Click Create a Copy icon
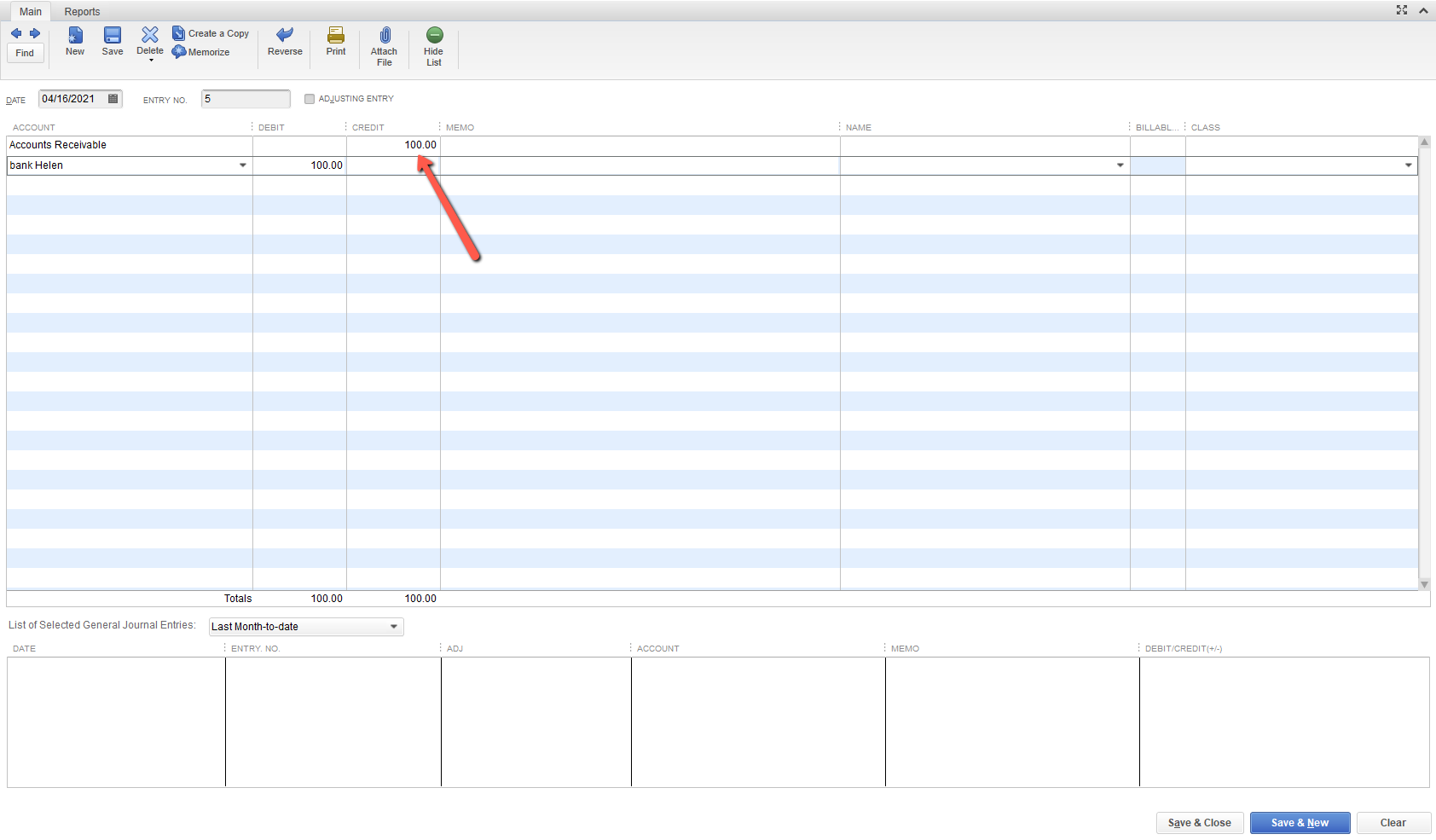The height and width of the screenshot is (840, 1436). (178, 33)
